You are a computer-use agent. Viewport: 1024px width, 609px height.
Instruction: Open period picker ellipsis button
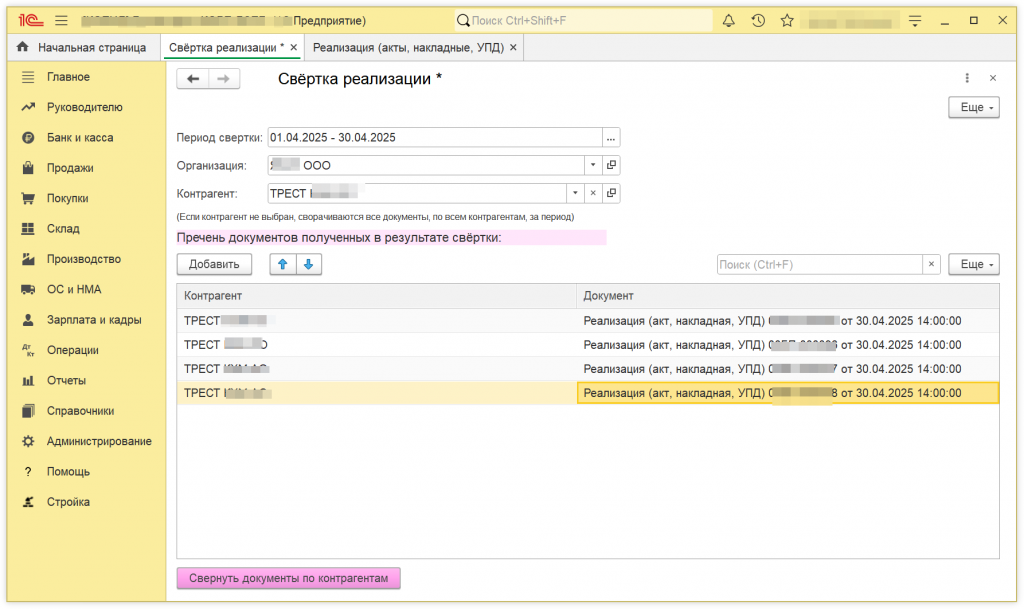(611, 137)
